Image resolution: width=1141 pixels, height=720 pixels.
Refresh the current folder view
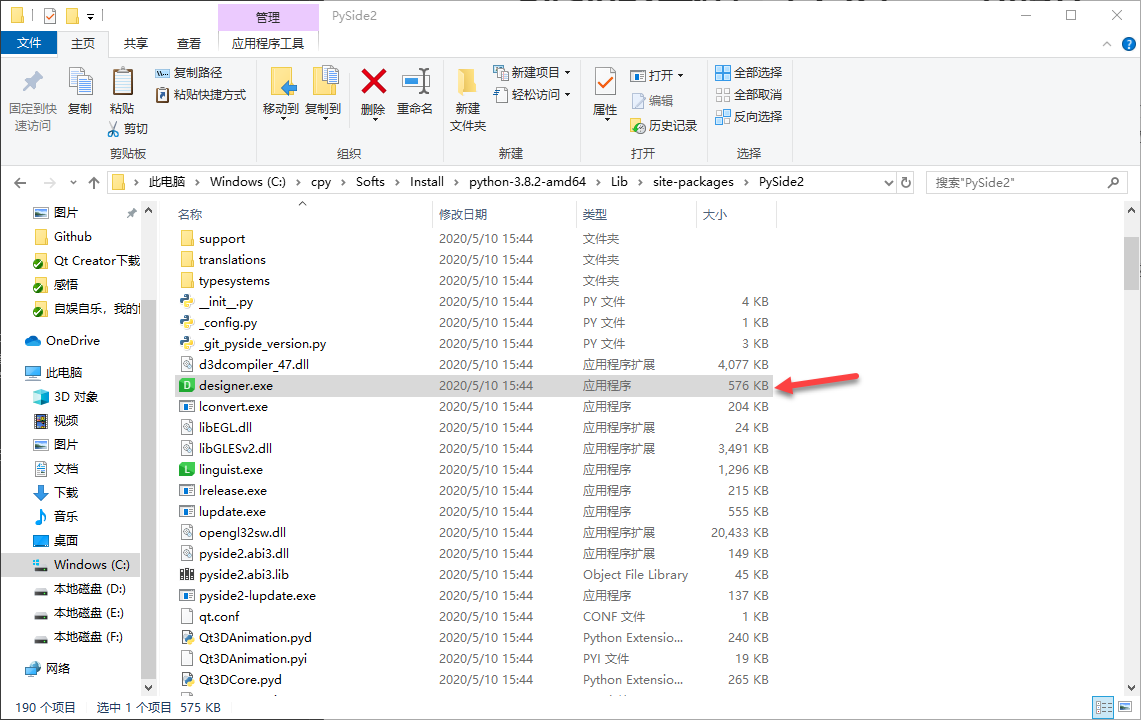[906, 183]
